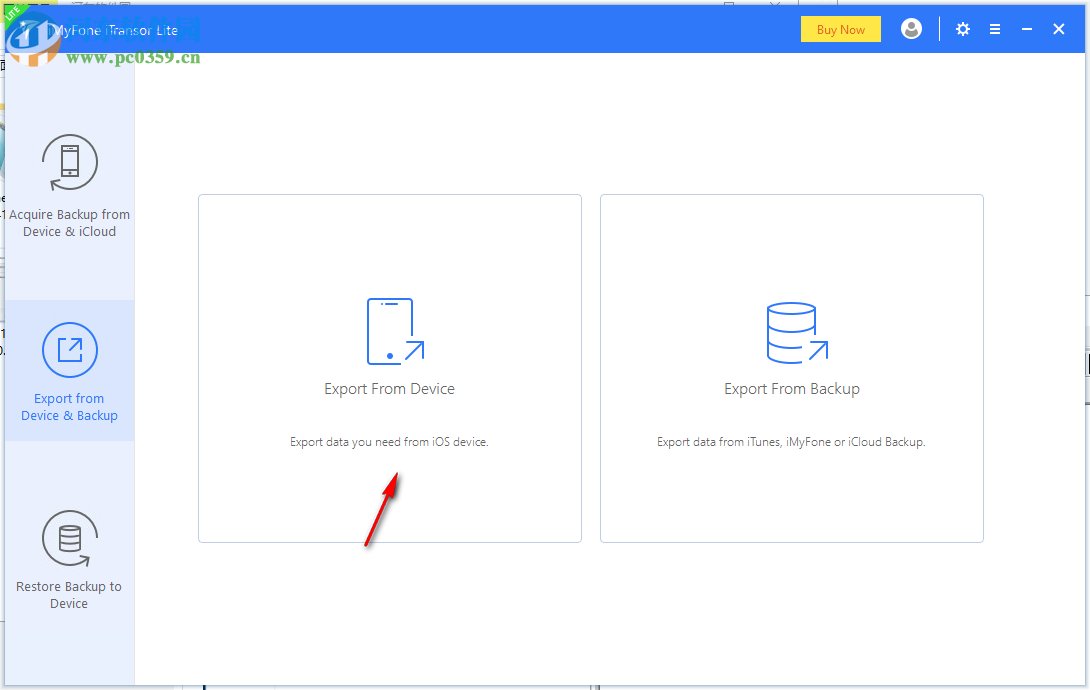Open the user account icon

[x=911, y=29]
